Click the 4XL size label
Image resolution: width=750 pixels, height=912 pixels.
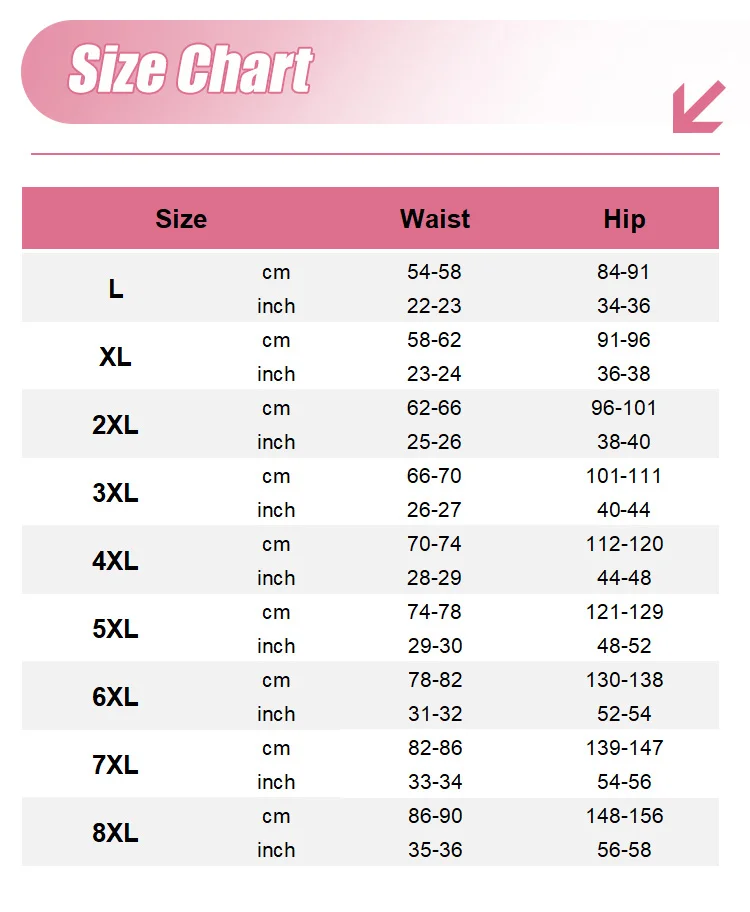[116, 561]
